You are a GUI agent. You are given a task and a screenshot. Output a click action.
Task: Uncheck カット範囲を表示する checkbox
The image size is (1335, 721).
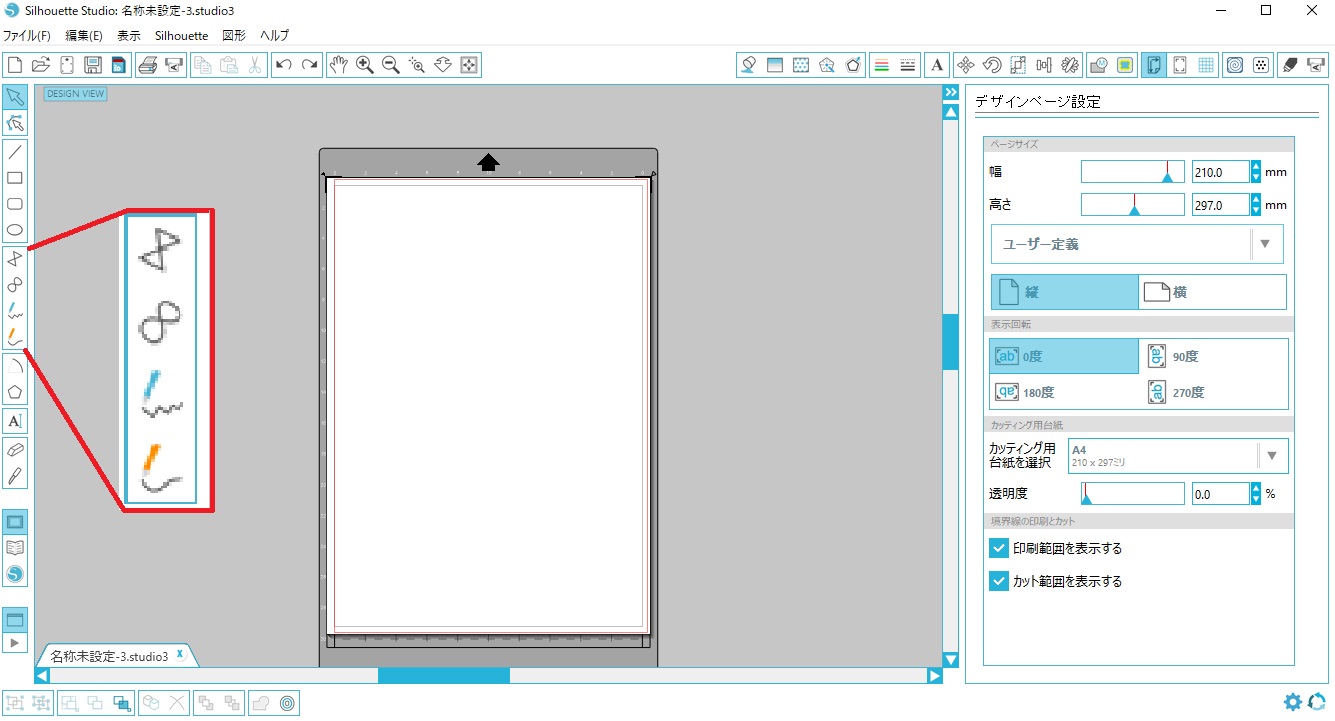coord(998,581)
